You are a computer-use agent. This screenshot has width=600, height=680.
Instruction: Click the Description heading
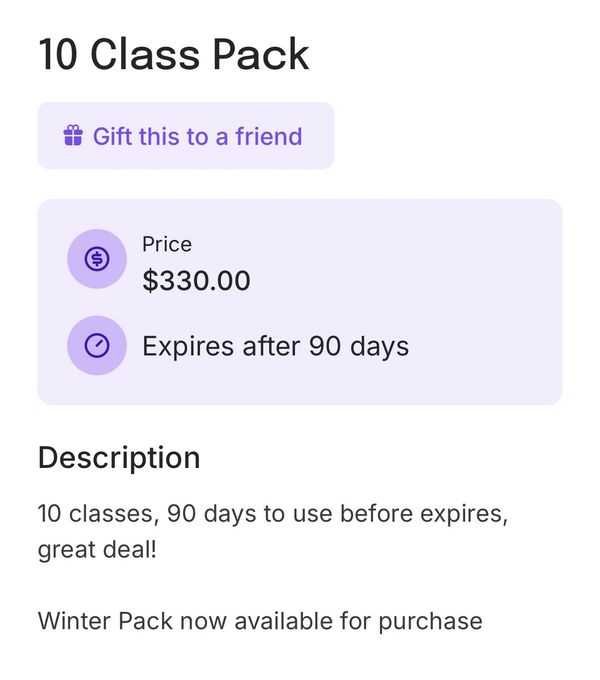pos(119,458)
